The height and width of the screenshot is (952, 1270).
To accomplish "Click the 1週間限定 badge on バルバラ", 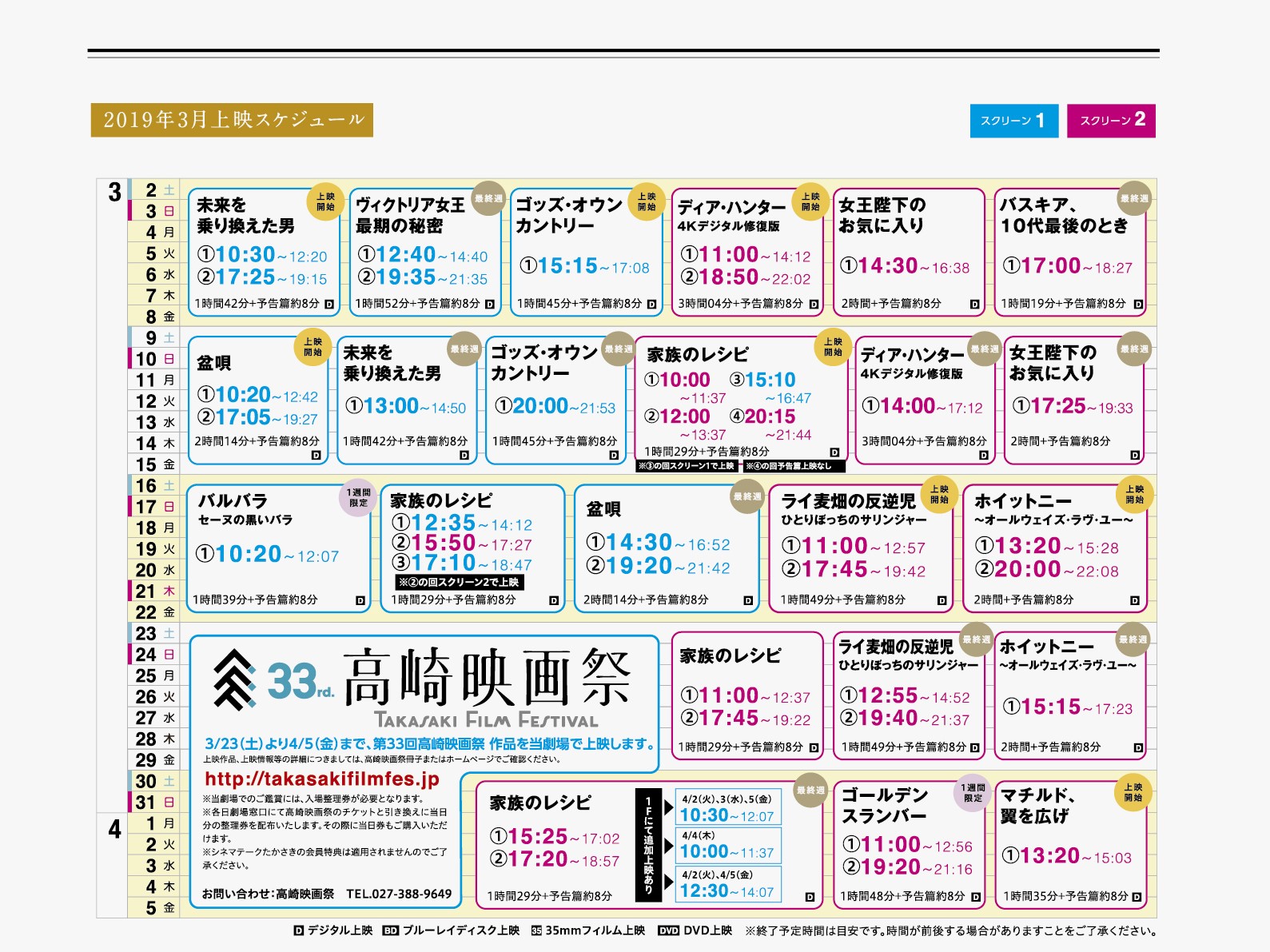I will click(x=358, y=498).
